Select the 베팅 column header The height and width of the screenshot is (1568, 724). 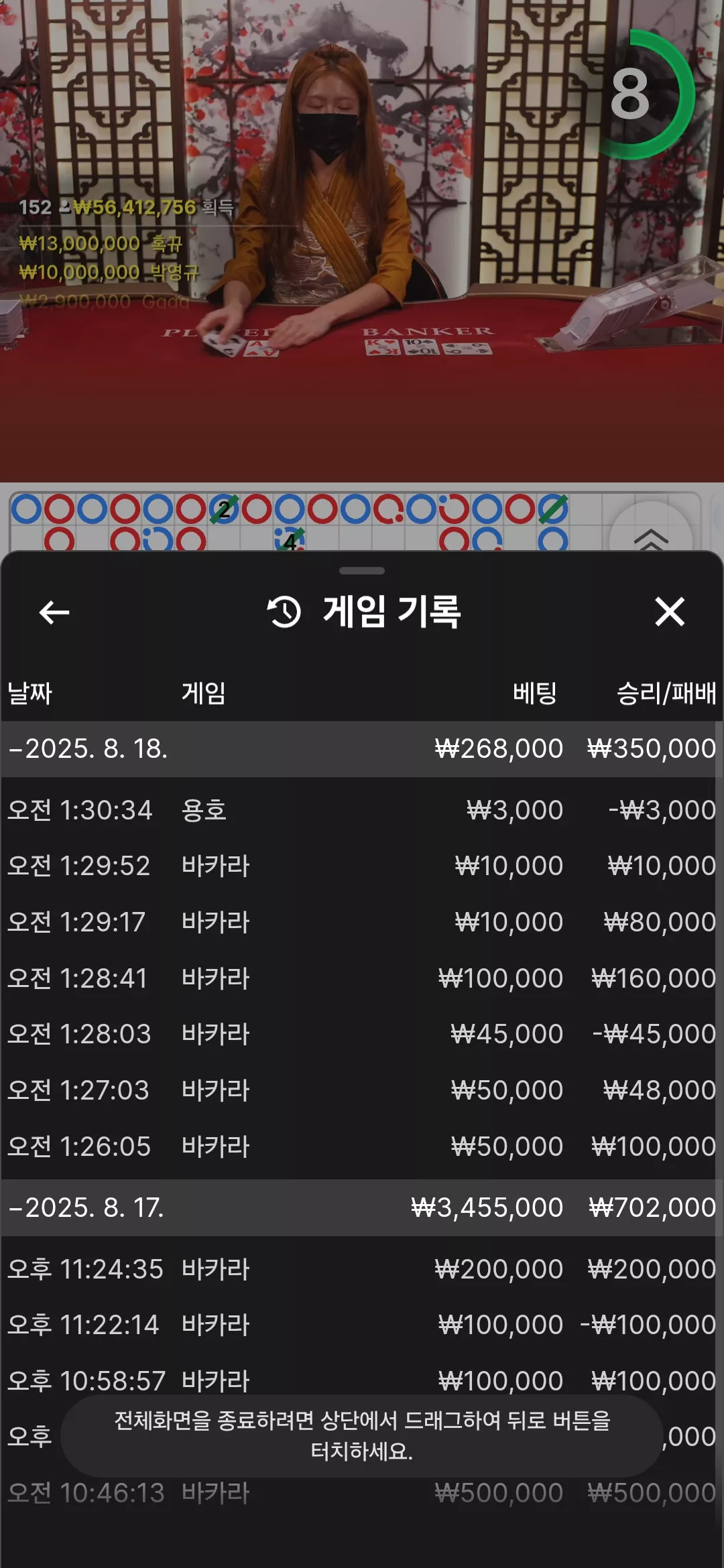coord(535,693)
